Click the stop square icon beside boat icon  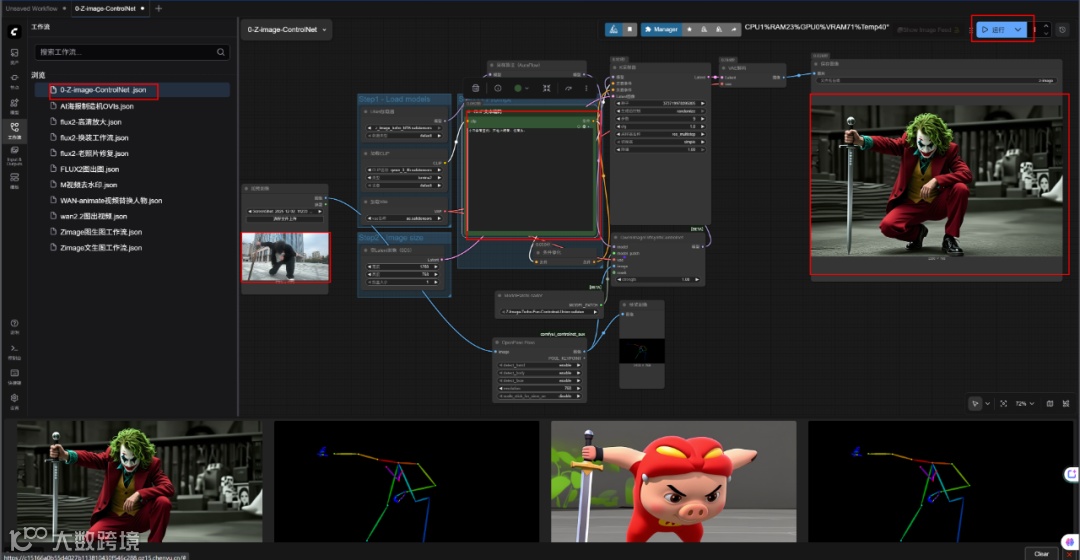tap(630, 29)
